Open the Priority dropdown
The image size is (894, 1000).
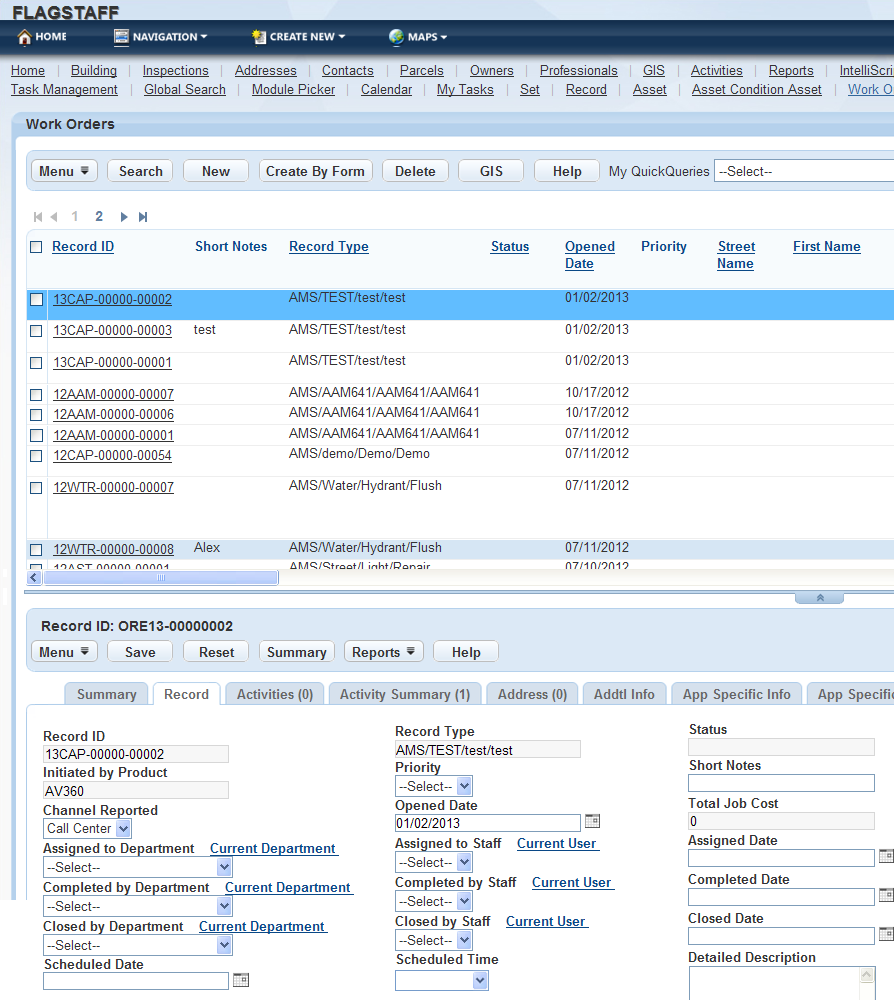click(x=433, y=785)
